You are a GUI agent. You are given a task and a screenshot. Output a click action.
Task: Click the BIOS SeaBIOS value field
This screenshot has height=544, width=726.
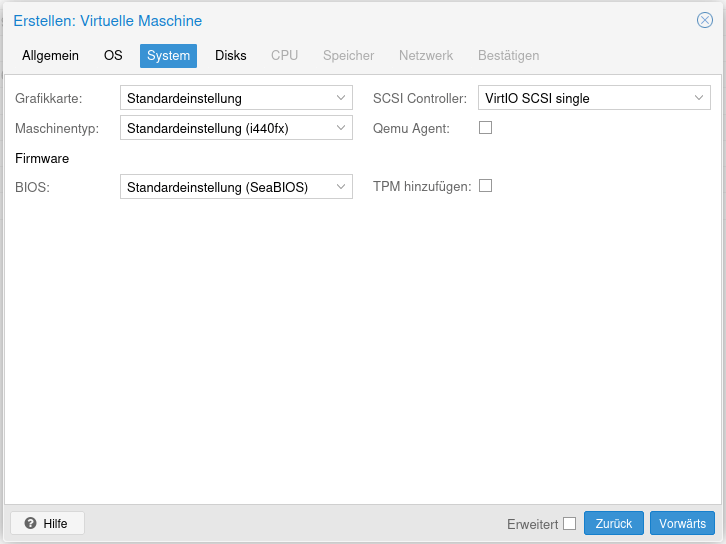click(225, 186)
